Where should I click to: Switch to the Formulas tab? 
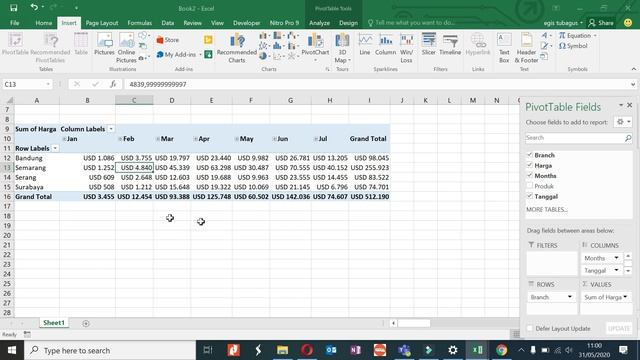pos(140,23)
